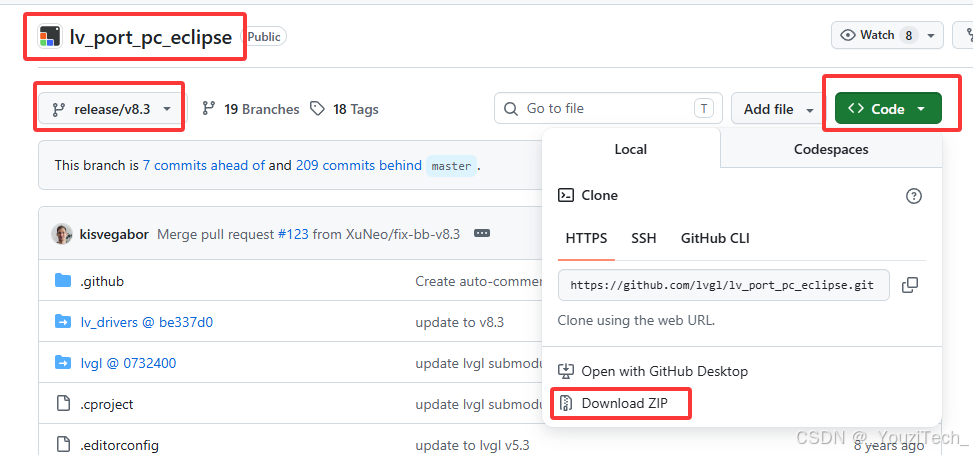View the 19 Branches link
The height and width of the screenshot is (455, 973).
(x=251, y=109)
